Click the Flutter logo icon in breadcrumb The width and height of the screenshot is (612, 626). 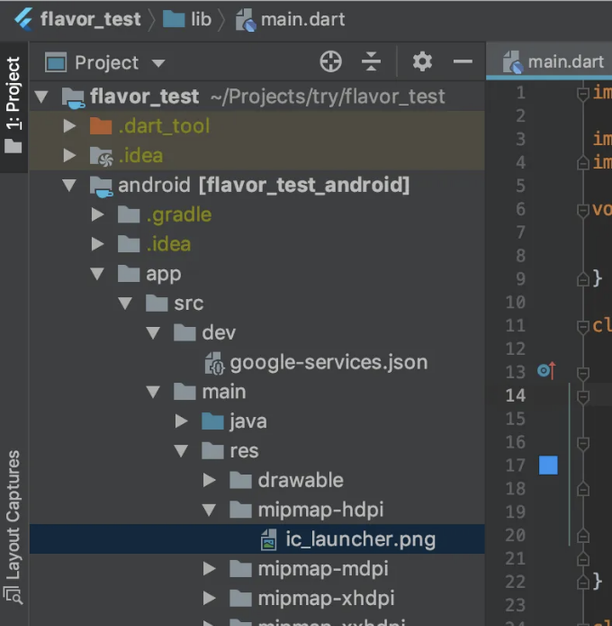24,19
